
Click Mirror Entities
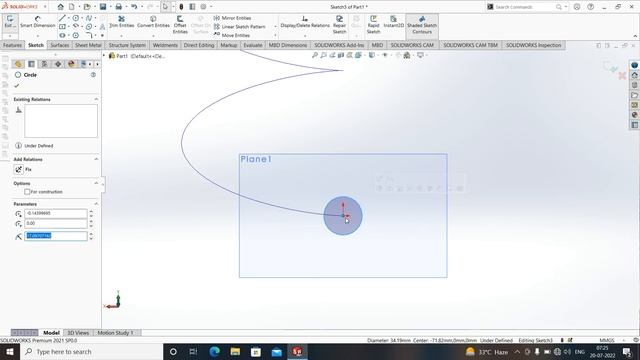(x=233, y=18)
